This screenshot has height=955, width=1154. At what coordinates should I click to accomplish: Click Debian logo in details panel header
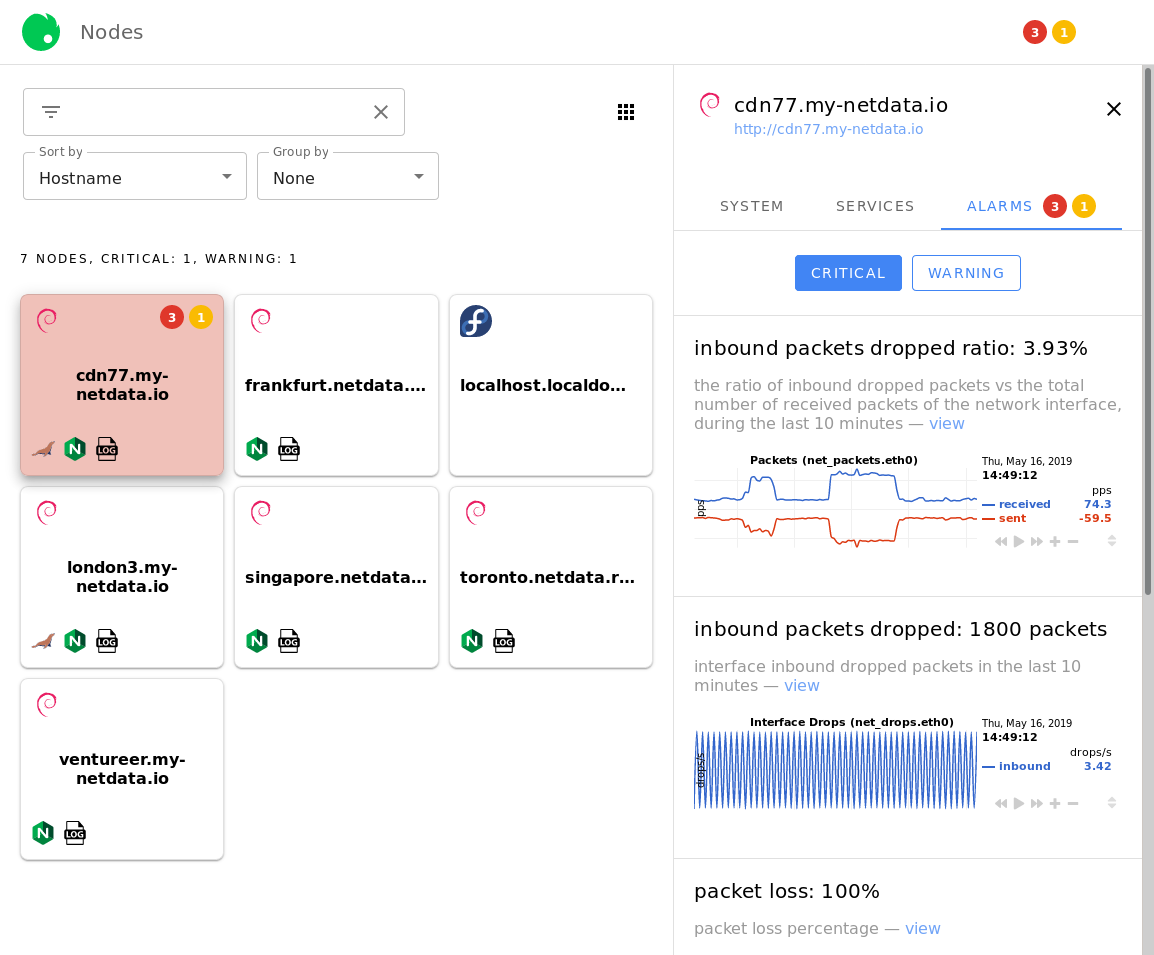[x=709, y=104]
